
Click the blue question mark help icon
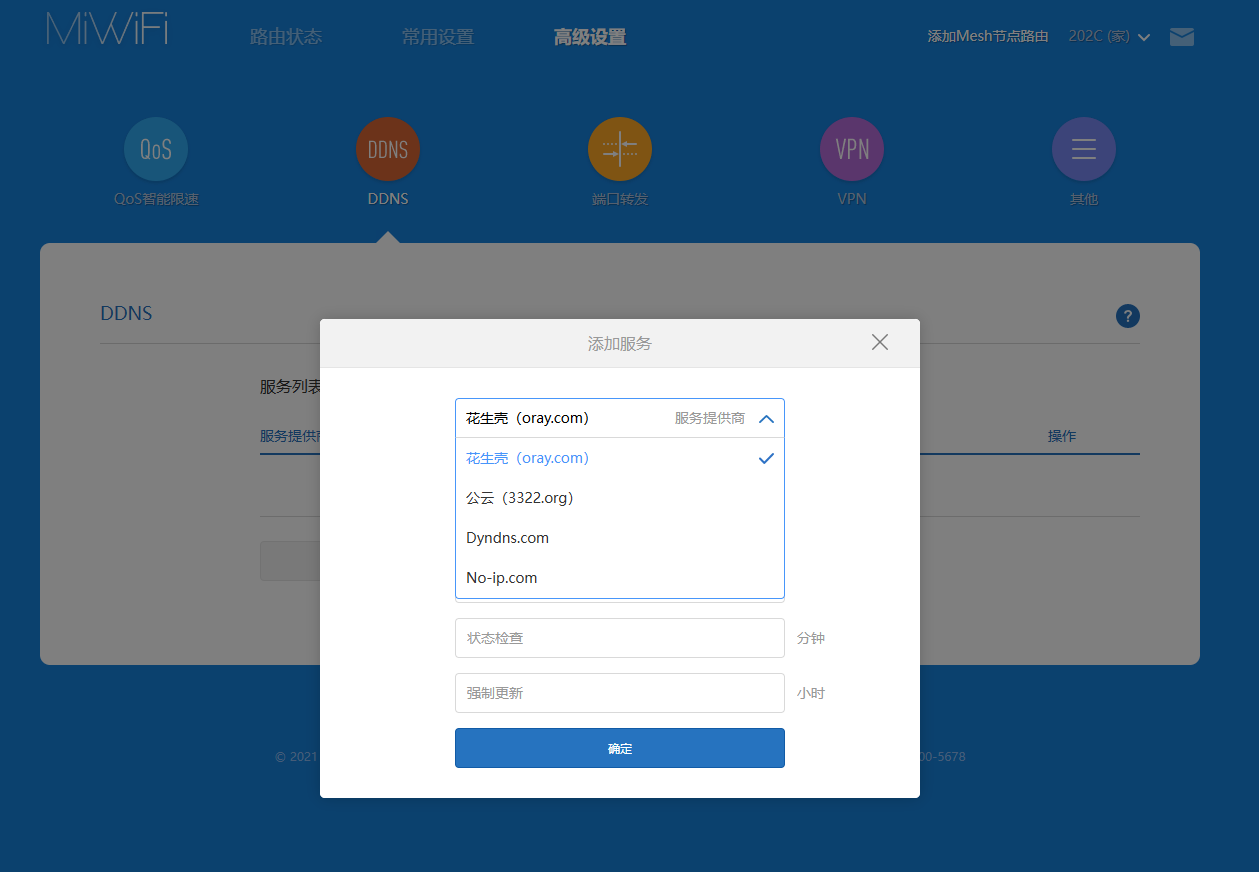click(x=1127, y=316)
